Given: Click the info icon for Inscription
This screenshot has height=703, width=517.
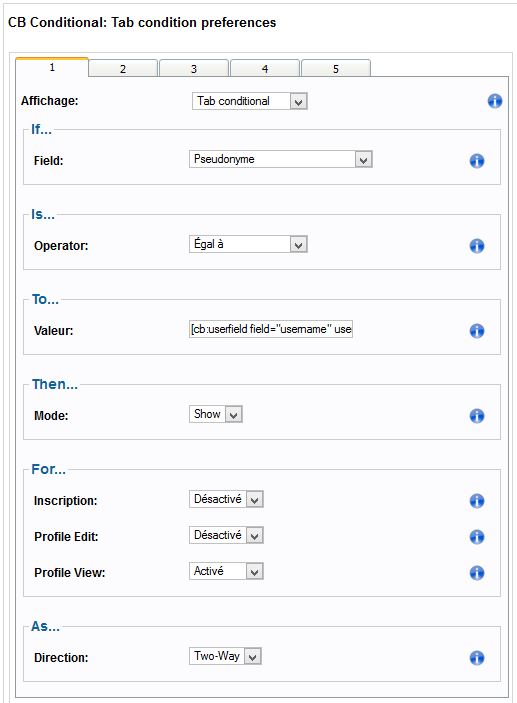Looking at the screenshot, I should [x=477, y=501].
